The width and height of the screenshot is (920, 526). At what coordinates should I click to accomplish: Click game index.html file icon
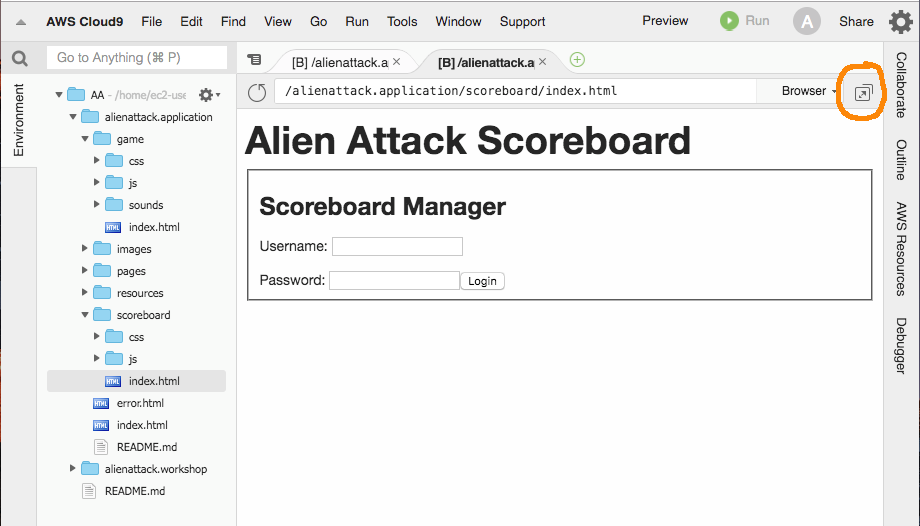[x=113, y=227]
